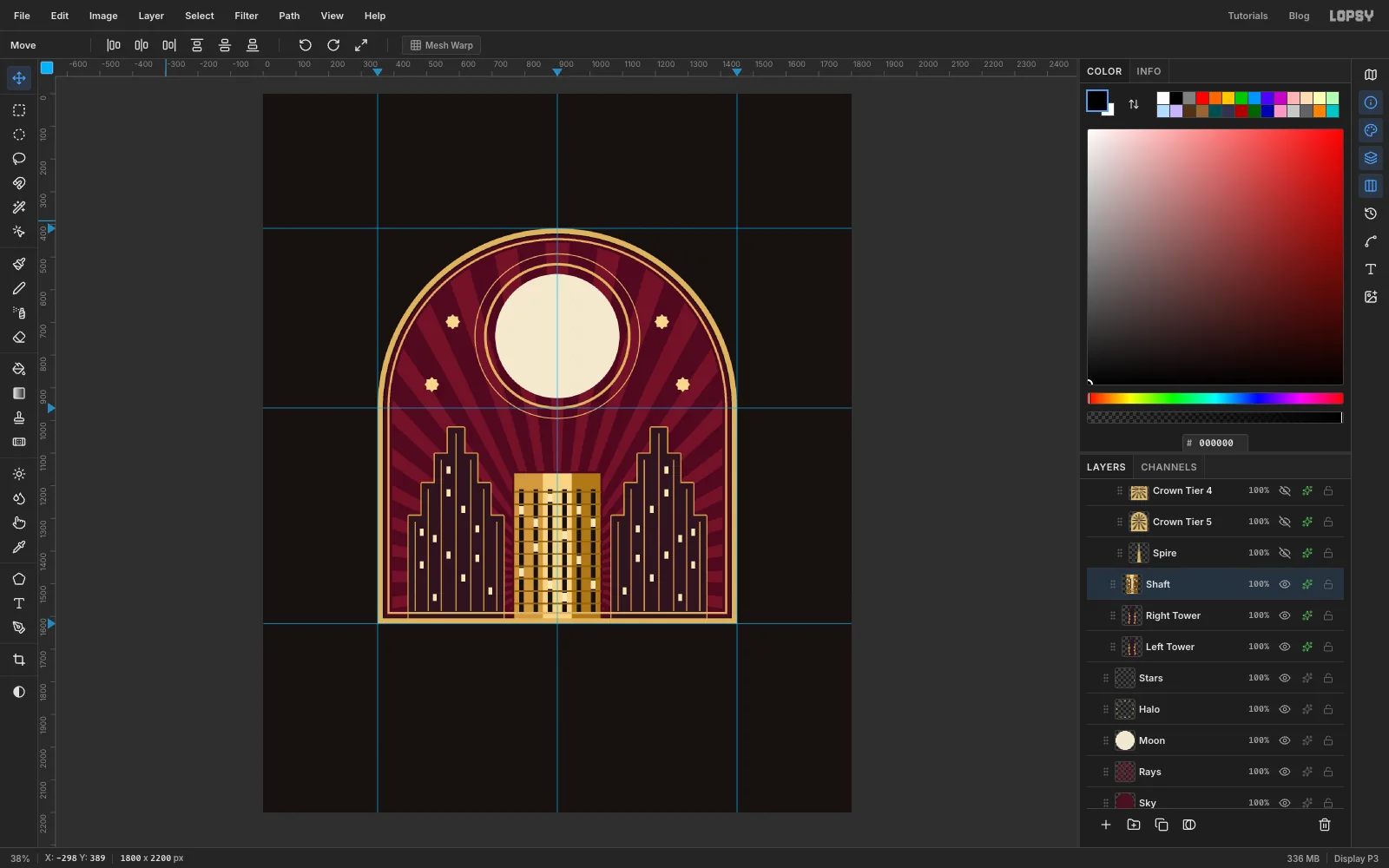The image size is (1389, 868).
Task: Select the Crop tool
Action: point(19,660)
